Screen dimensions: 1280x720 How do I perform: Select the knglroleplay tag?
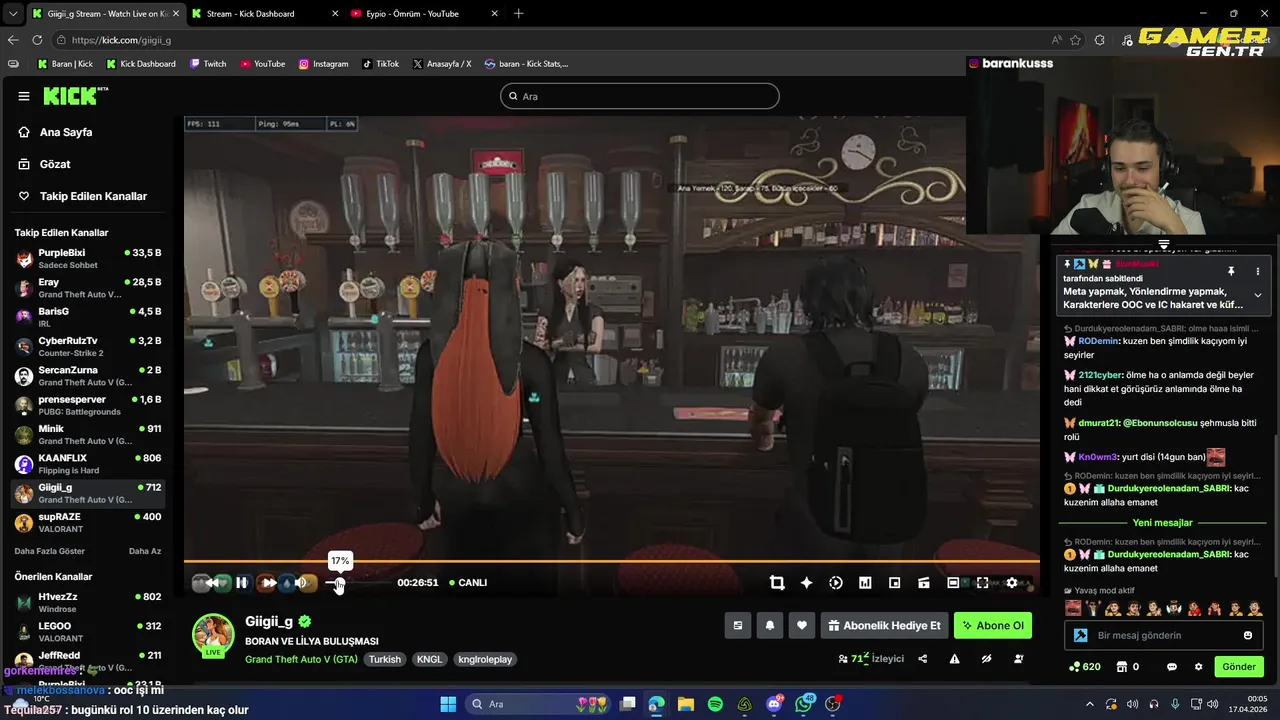point(485,660)
